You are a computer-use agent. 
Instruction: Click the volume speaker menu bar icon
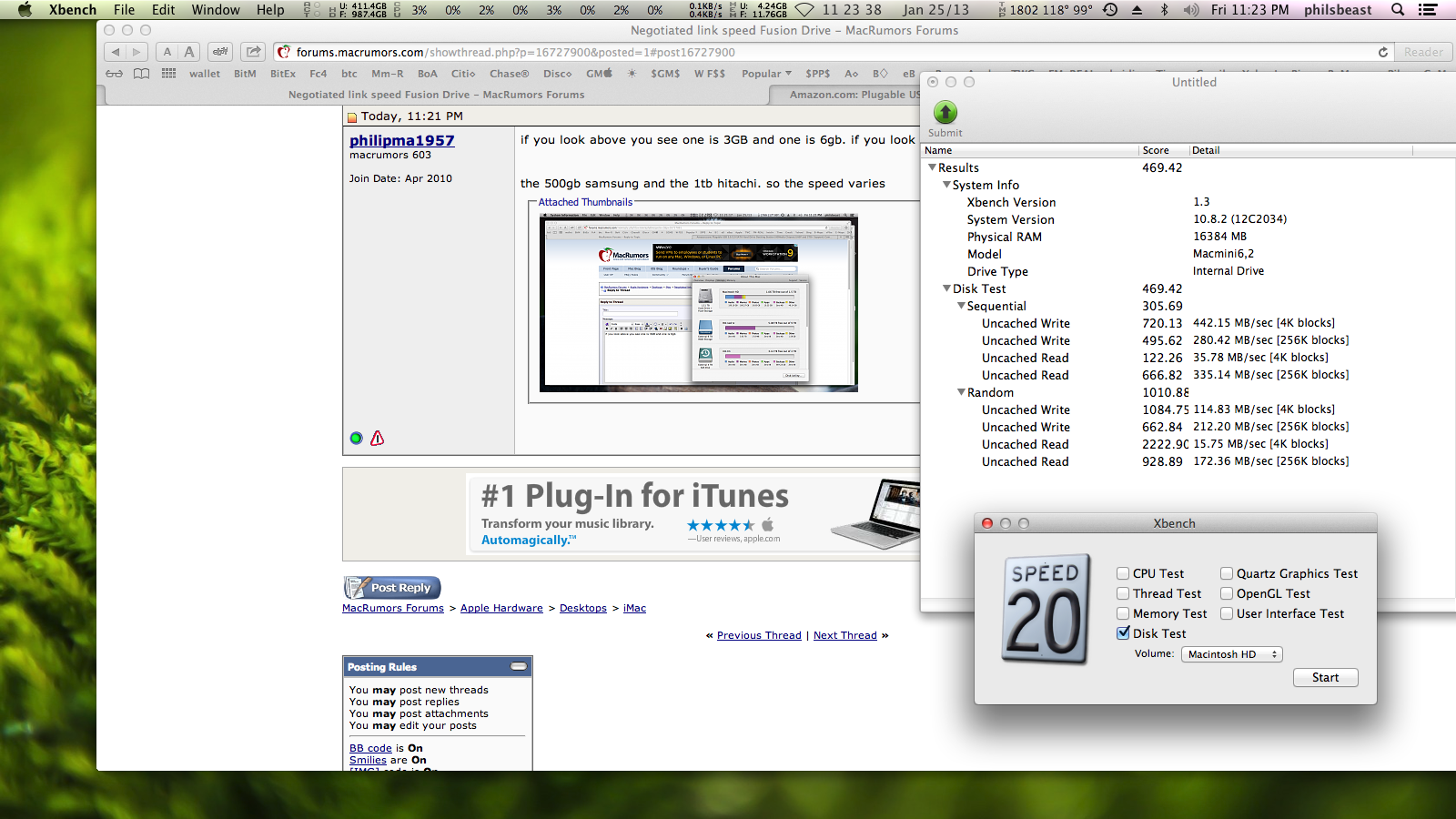1191,10
